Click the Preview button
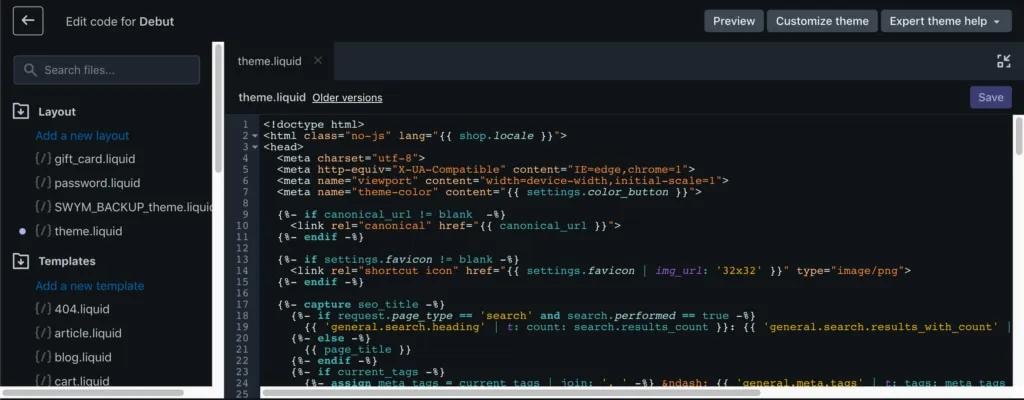The height and width of the screenshot is (400, 1024). tap(733, 21)
